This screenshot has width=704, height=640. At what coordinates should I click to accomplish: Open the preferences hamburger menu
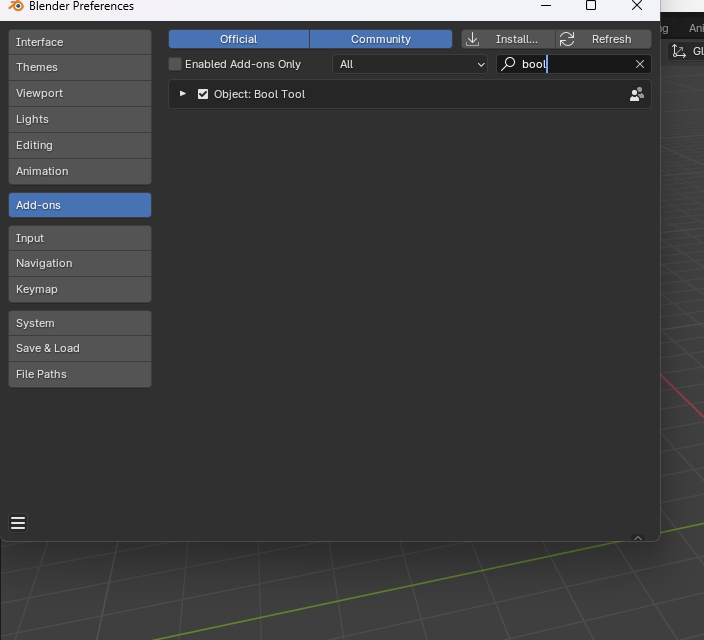[18, 523]
